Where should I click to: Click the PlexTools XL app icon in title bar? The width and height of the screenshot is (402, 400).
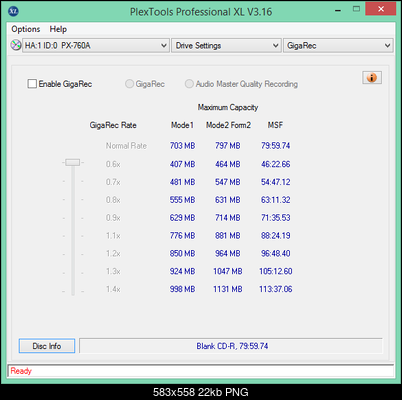(x=13, y=11)
